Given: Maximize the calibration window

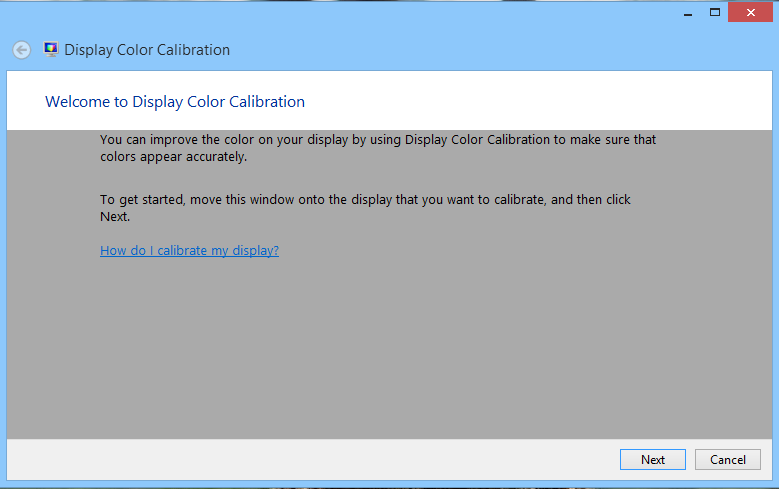Looking at the screenshot, I should point(714,12).
